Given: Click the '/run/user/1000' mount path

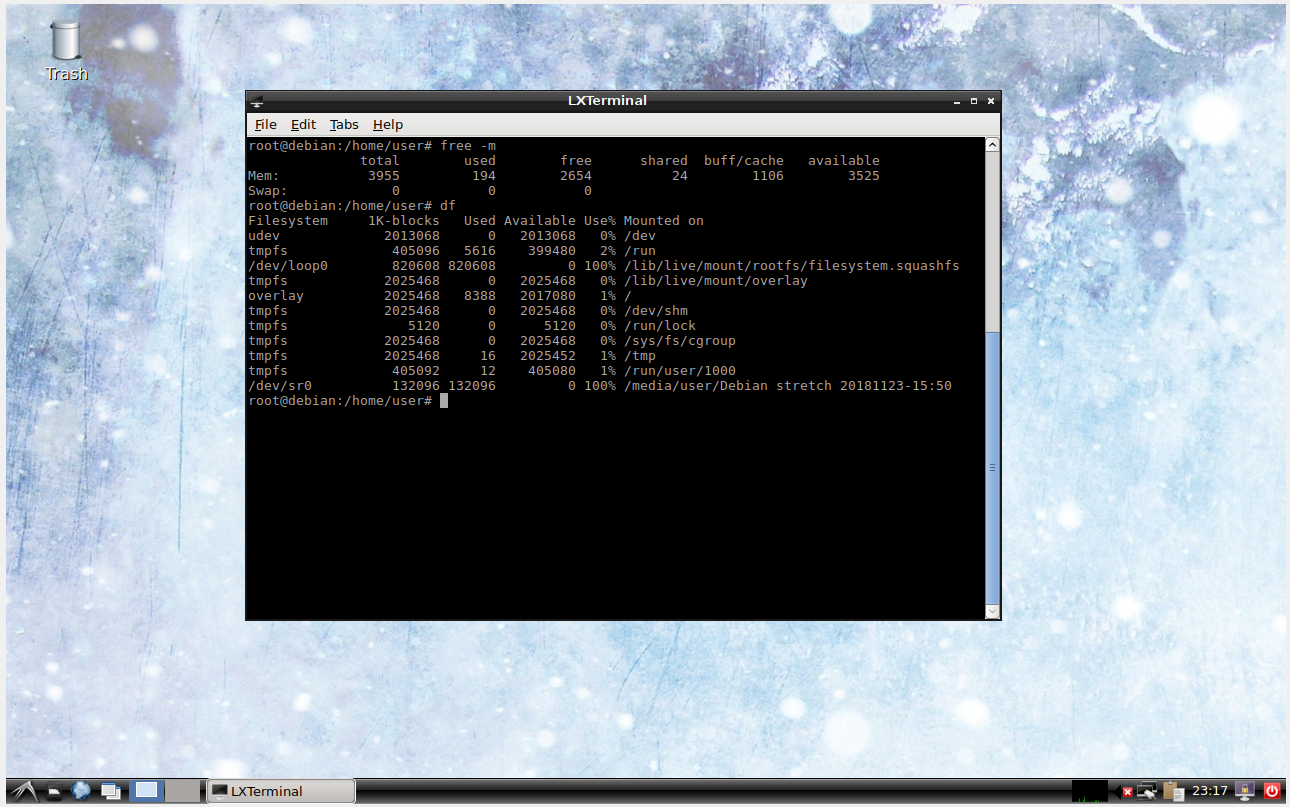Looking at the screenshot, I should pos(680,371).
